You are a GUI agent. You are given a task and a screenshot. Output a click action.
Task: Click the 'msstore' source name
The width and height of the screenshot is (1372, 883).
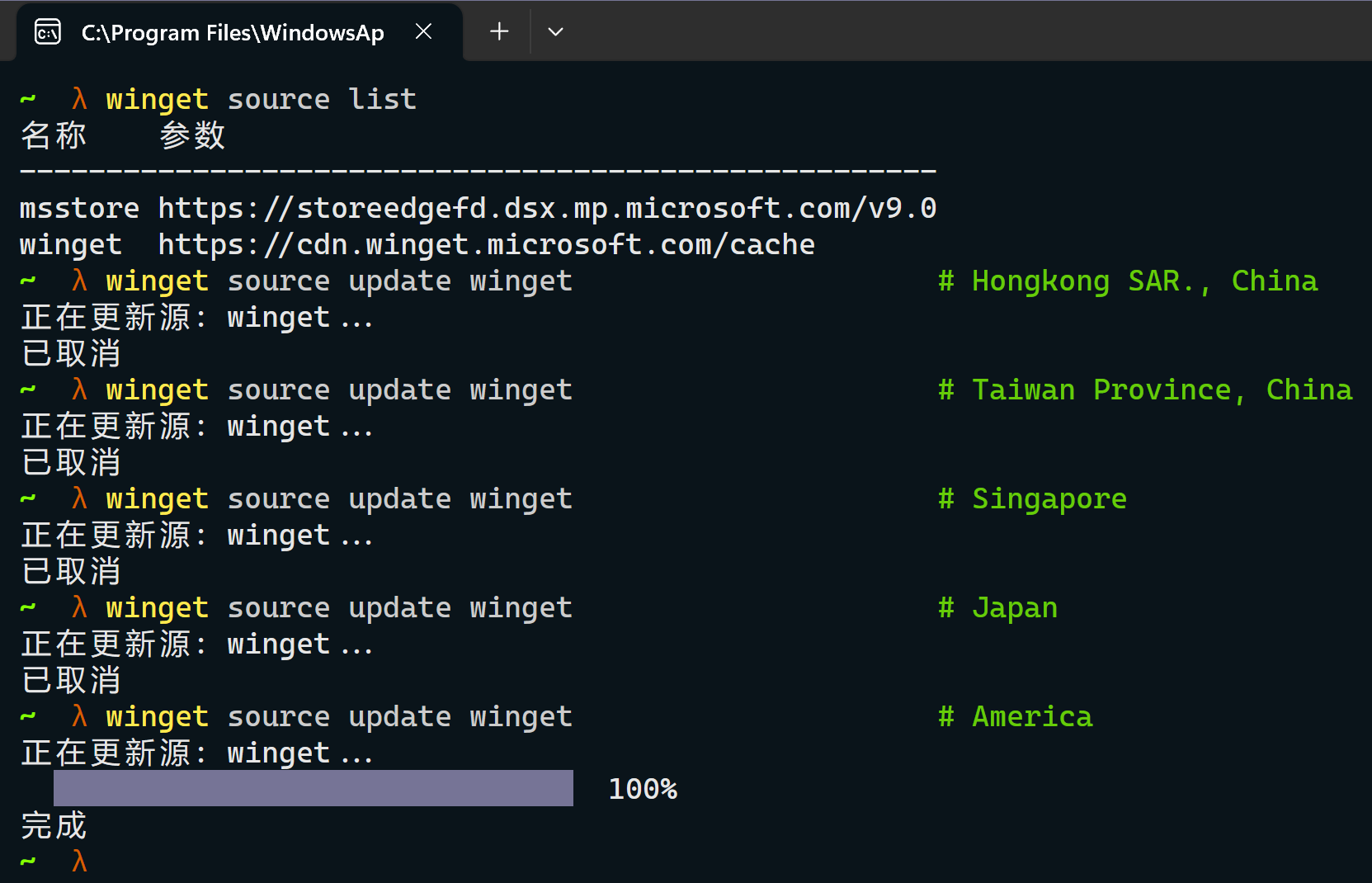pyautogui.click(x=79, y=208)
